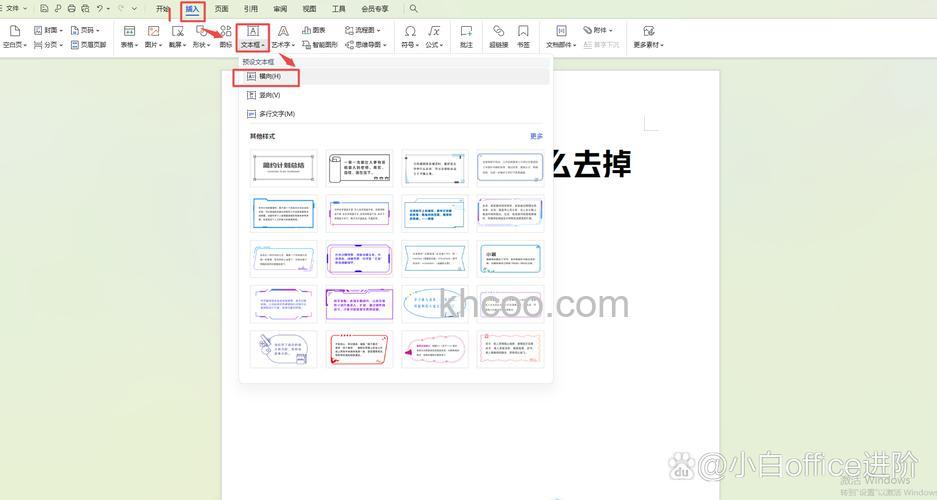
Task: Insert a smart graphic (智能图形)
Action: click(x=320, y=45)
